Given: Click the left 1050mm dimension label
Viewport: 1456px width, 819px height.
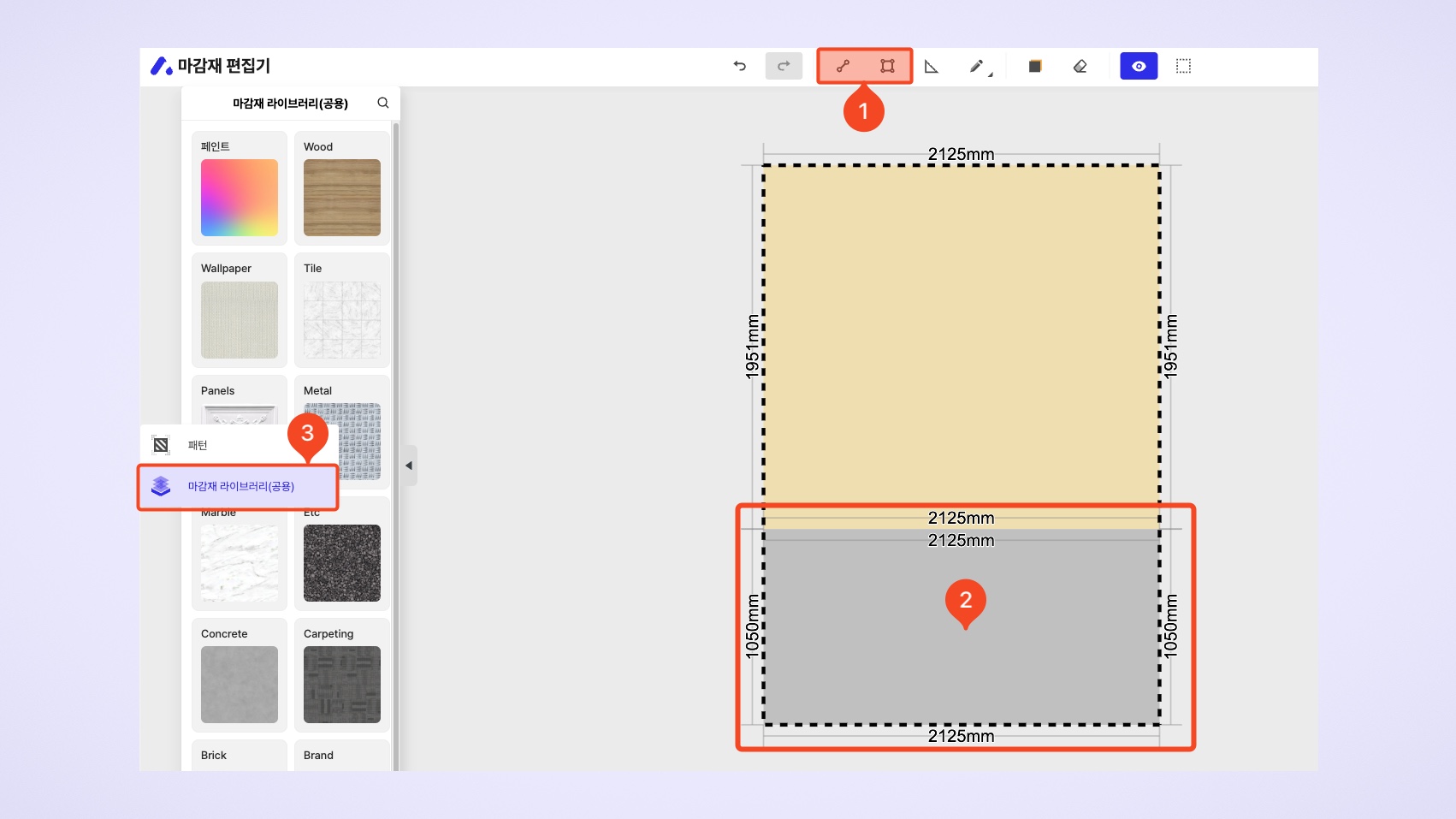Looking at the screenshot, I should click(752, 626).
